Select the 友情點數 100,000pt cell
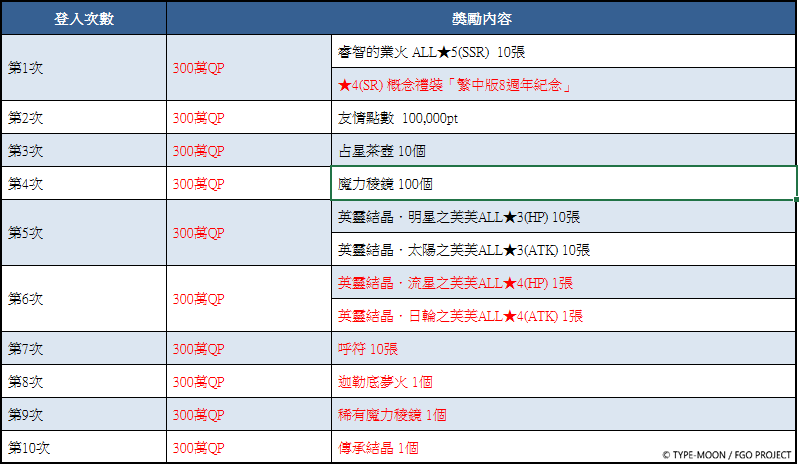The image size is (800, 465). click(563, 118)
